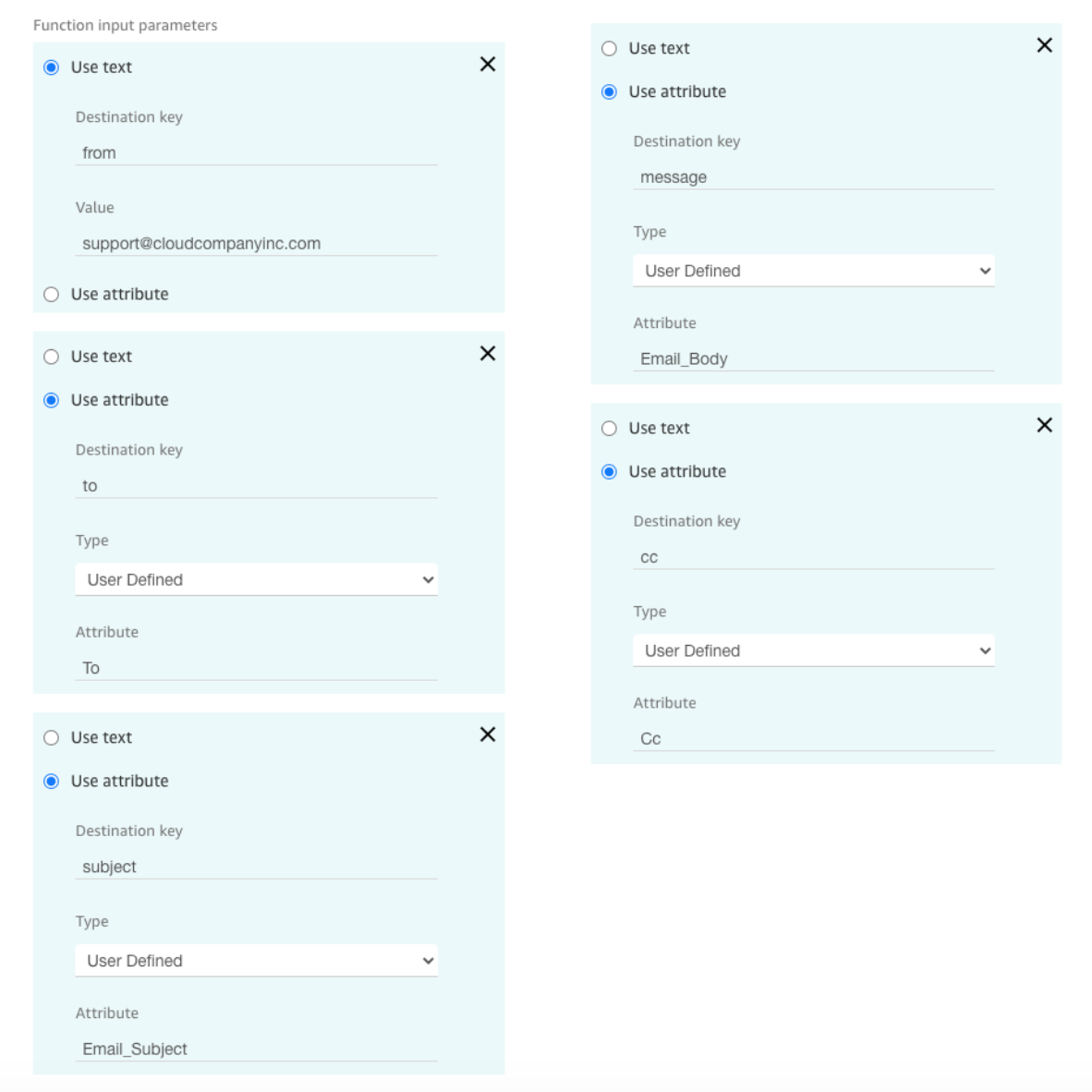Click the Attribute field containing Email_Body
This screenshot has height=1092, width=1092.
pos(813,358)
